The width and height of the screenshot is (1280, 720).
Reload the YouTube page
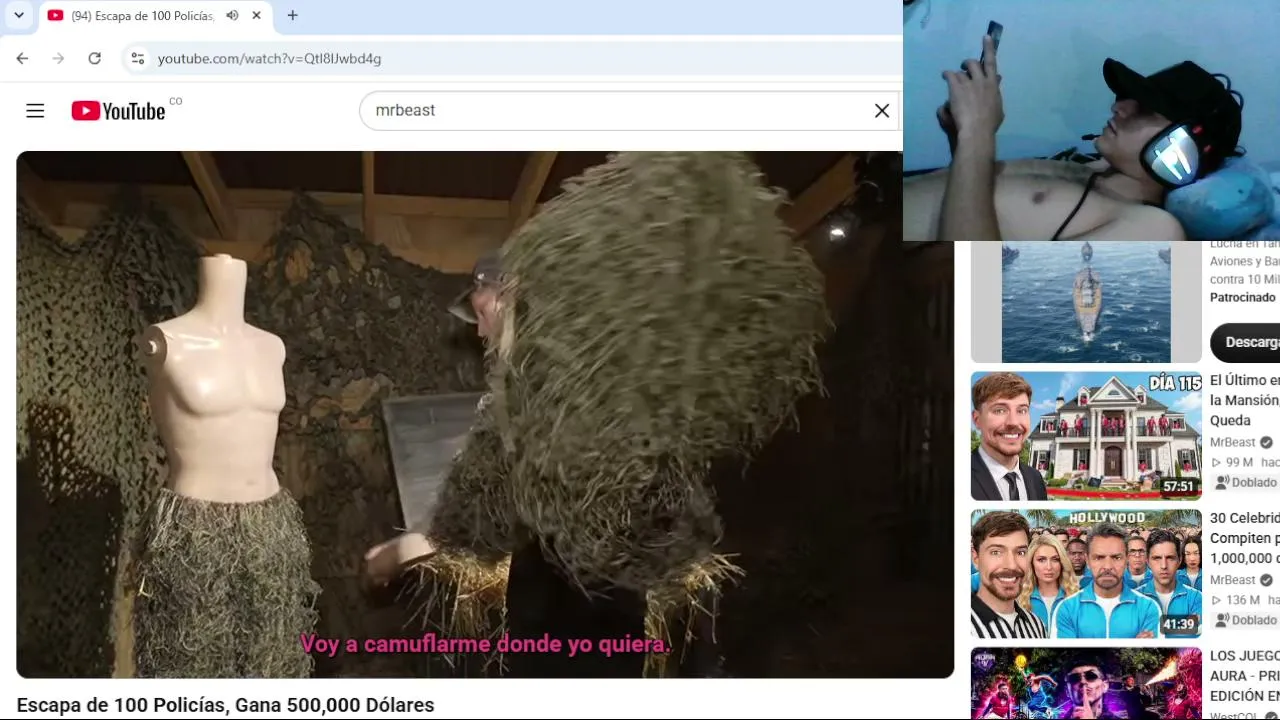(x=94, y=59)
